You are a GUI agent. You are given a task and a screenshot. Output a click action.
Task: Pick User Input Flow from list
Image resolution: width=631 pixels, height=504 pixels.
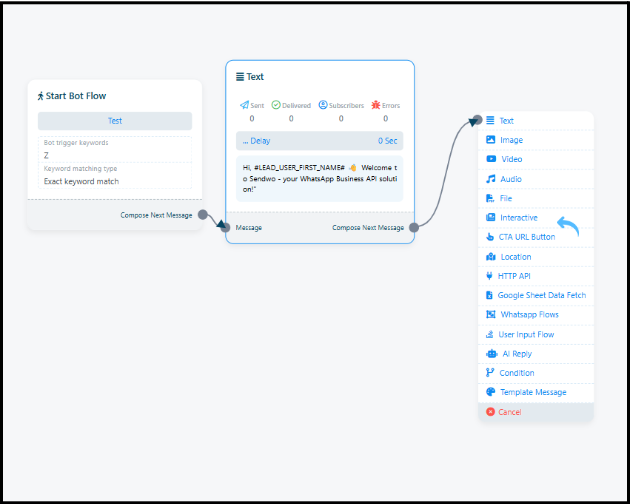526,334
